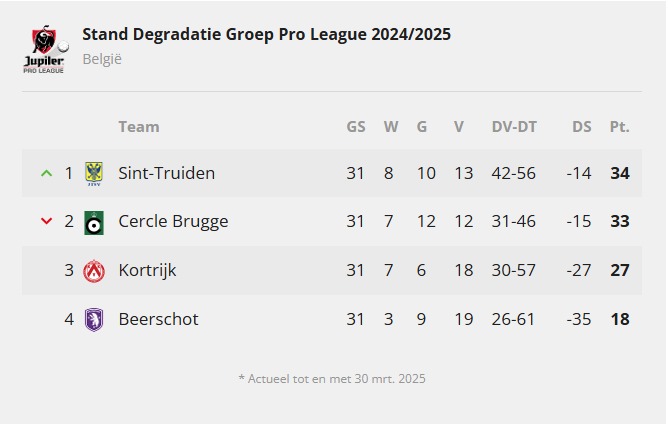Click the Team column header

point(138,127)
